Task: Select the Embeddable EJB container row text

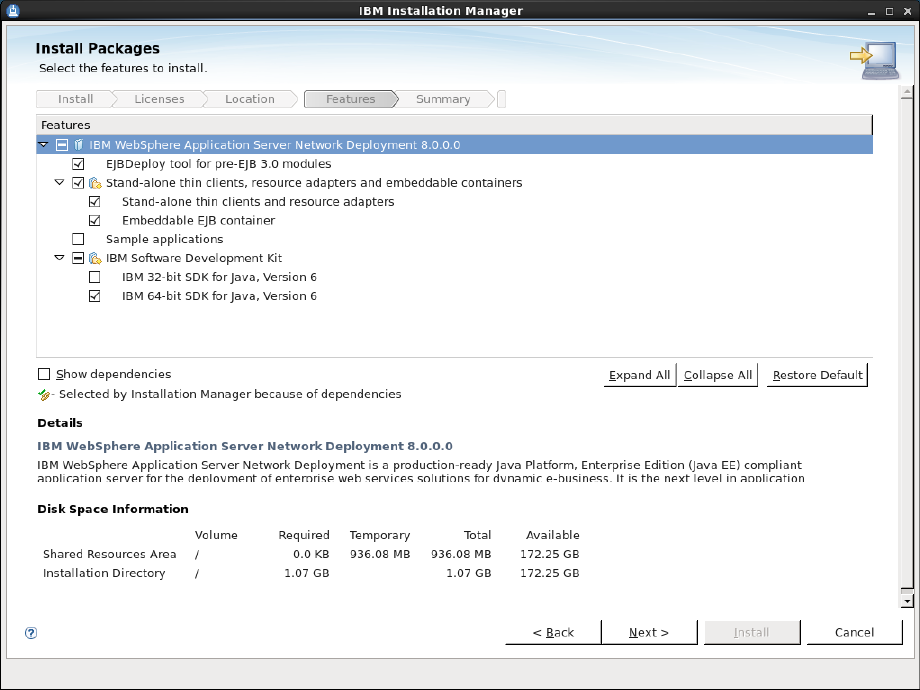Action: tap(198, 221)
